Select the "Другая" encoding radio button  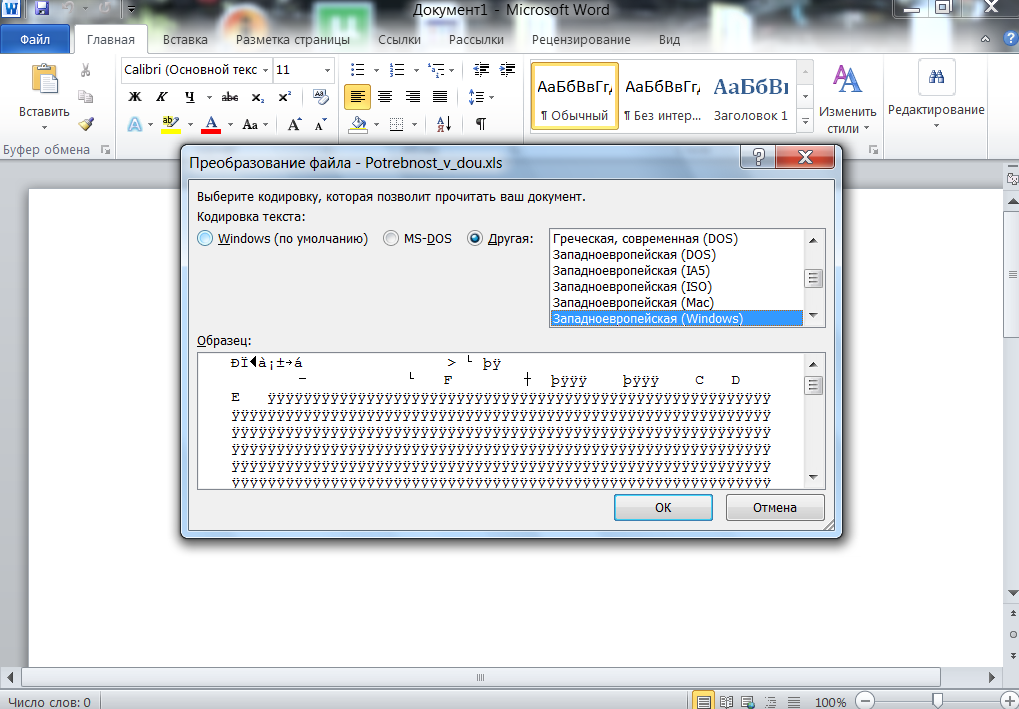point(475,239)
